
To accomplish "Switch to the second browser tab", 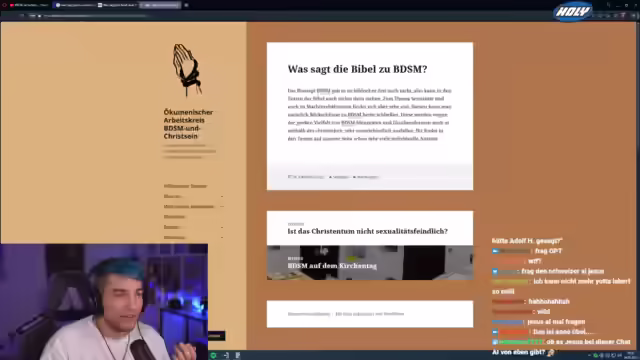I will point(74,5).
